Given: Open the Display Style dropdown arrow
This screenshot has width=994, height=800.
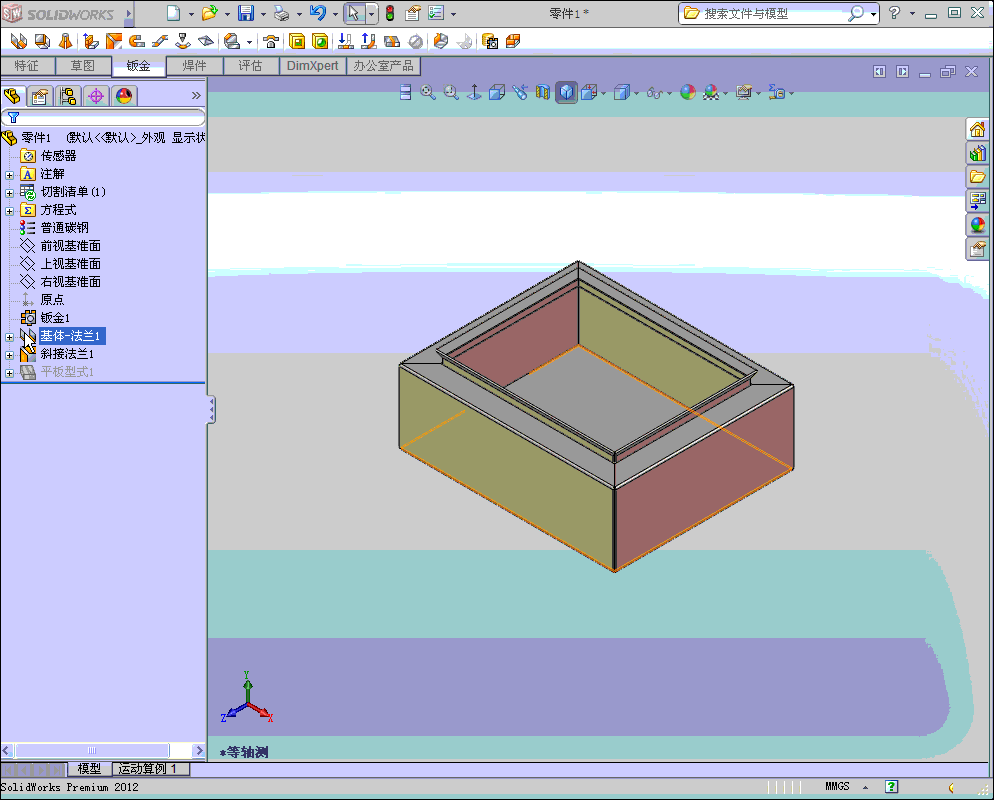Looking at the screenshot, I should (636, 94).
